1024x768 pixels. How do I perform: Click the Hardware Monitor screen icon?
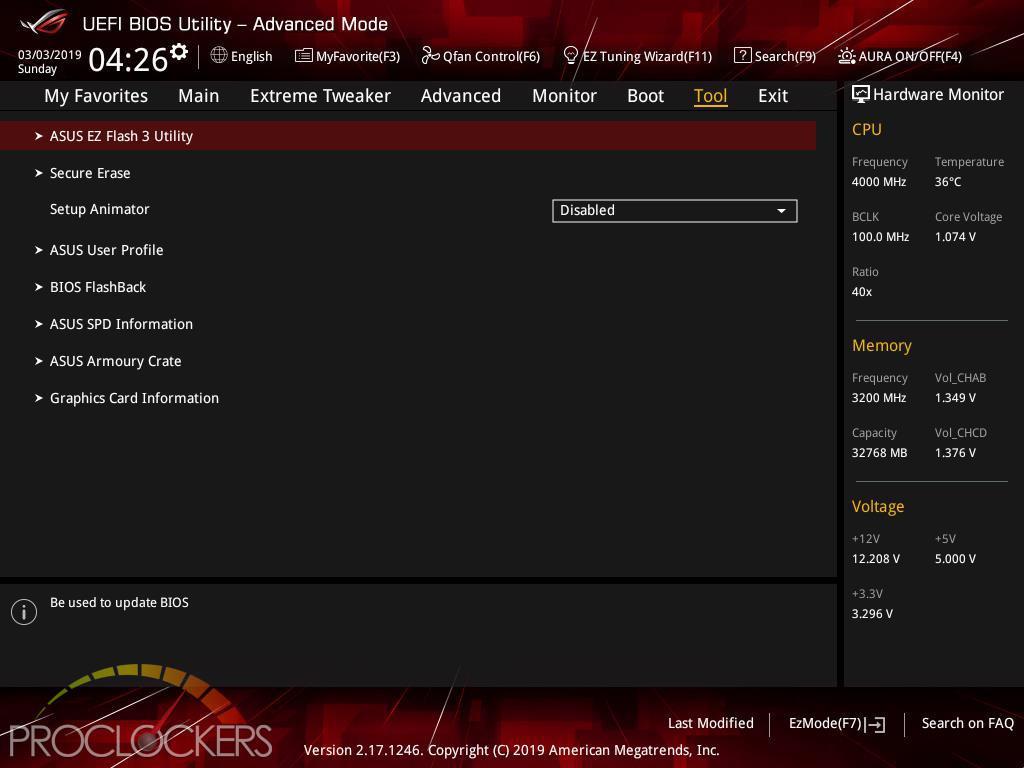click(x=861, y=95)
